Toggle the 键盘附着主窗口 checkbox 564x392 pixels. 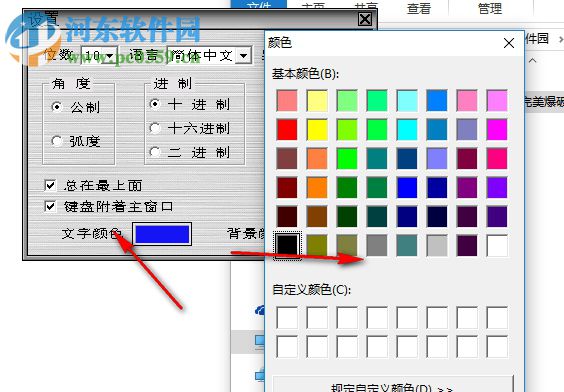[x=50, y=206]
